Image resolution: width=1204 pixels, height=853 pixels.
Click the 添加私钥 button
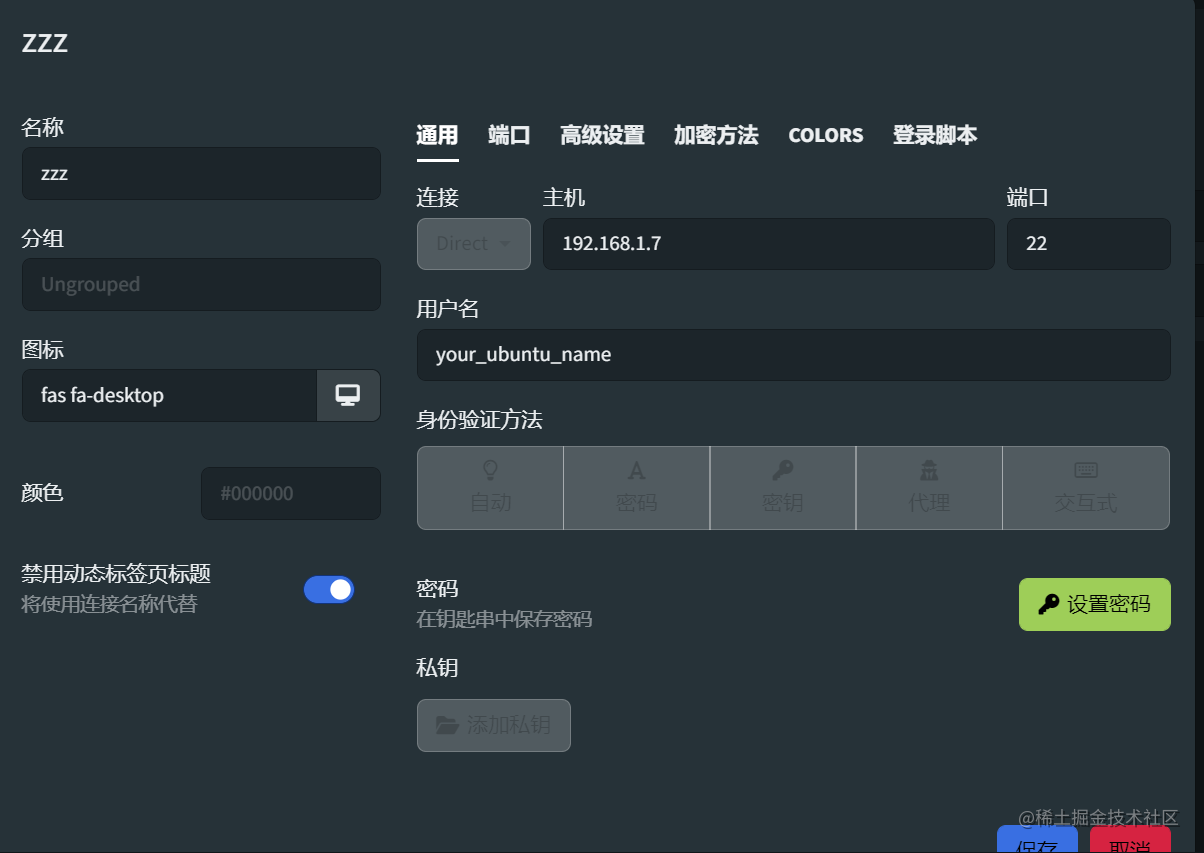(x=493, y=725)
